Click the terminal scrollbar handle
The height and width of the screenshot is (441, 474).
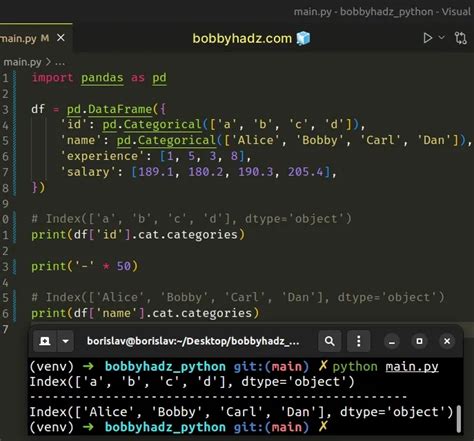[459, 419]
